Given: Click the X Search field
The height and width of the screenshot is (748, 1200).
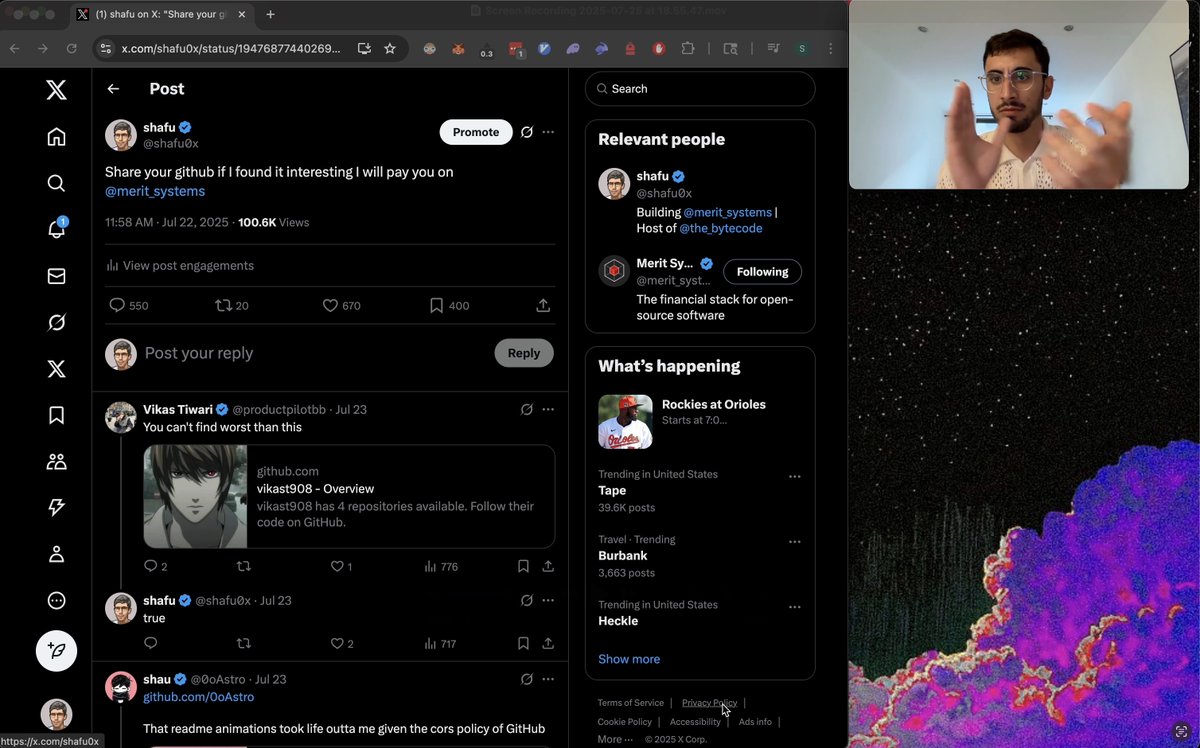Looking at the screenshot, I should (700, 89).
